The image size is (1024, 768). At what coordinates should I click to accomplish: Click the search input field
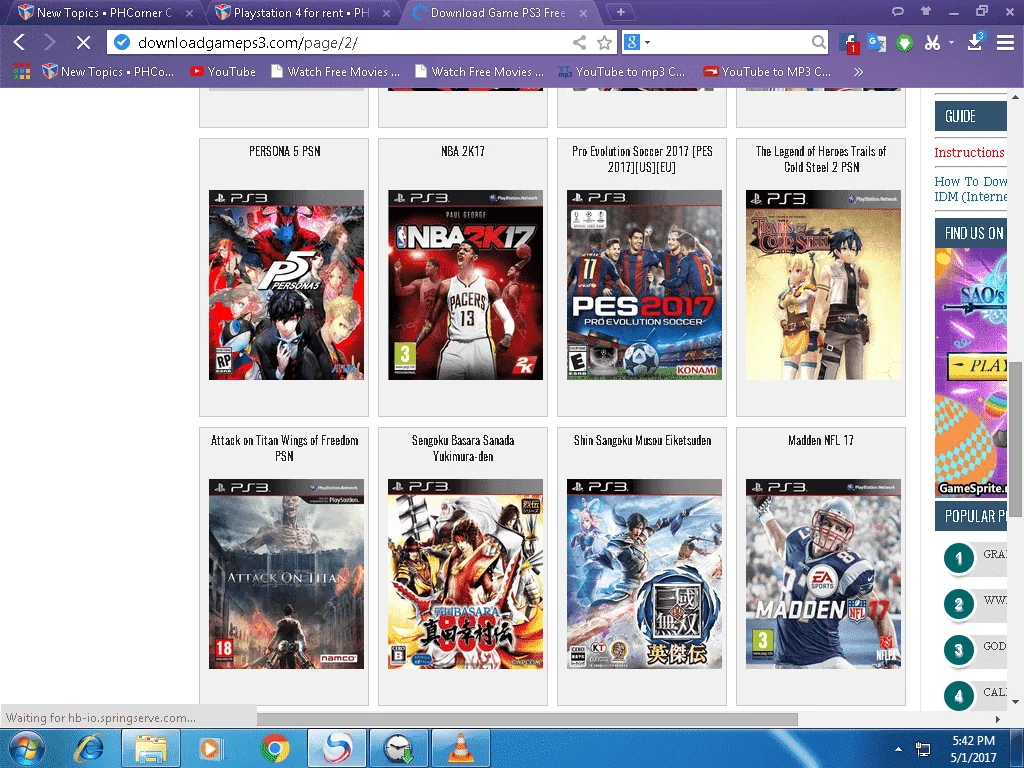[x=730, y=43]
